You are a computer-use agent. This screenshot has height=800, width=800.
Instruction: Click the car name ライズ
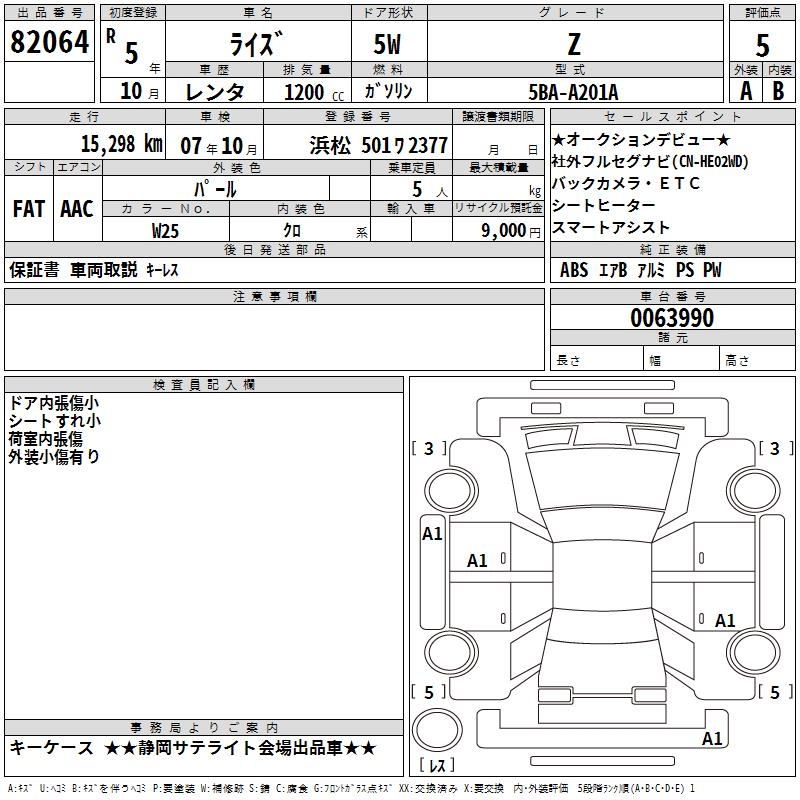click(x=257, y=43)
